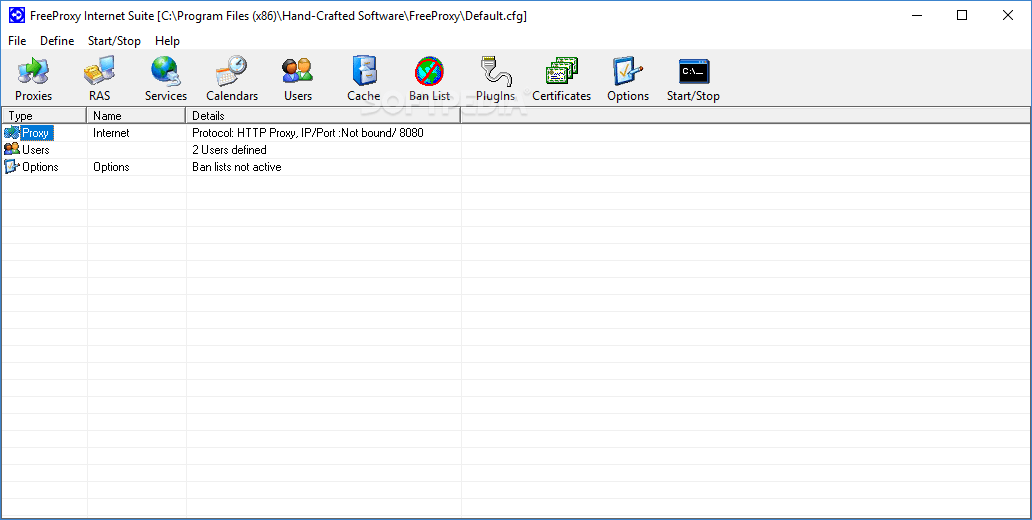Open the Options toolbar icon
Image resolution: width=1032 pixels, height=520 pixels.
(627, 71)
